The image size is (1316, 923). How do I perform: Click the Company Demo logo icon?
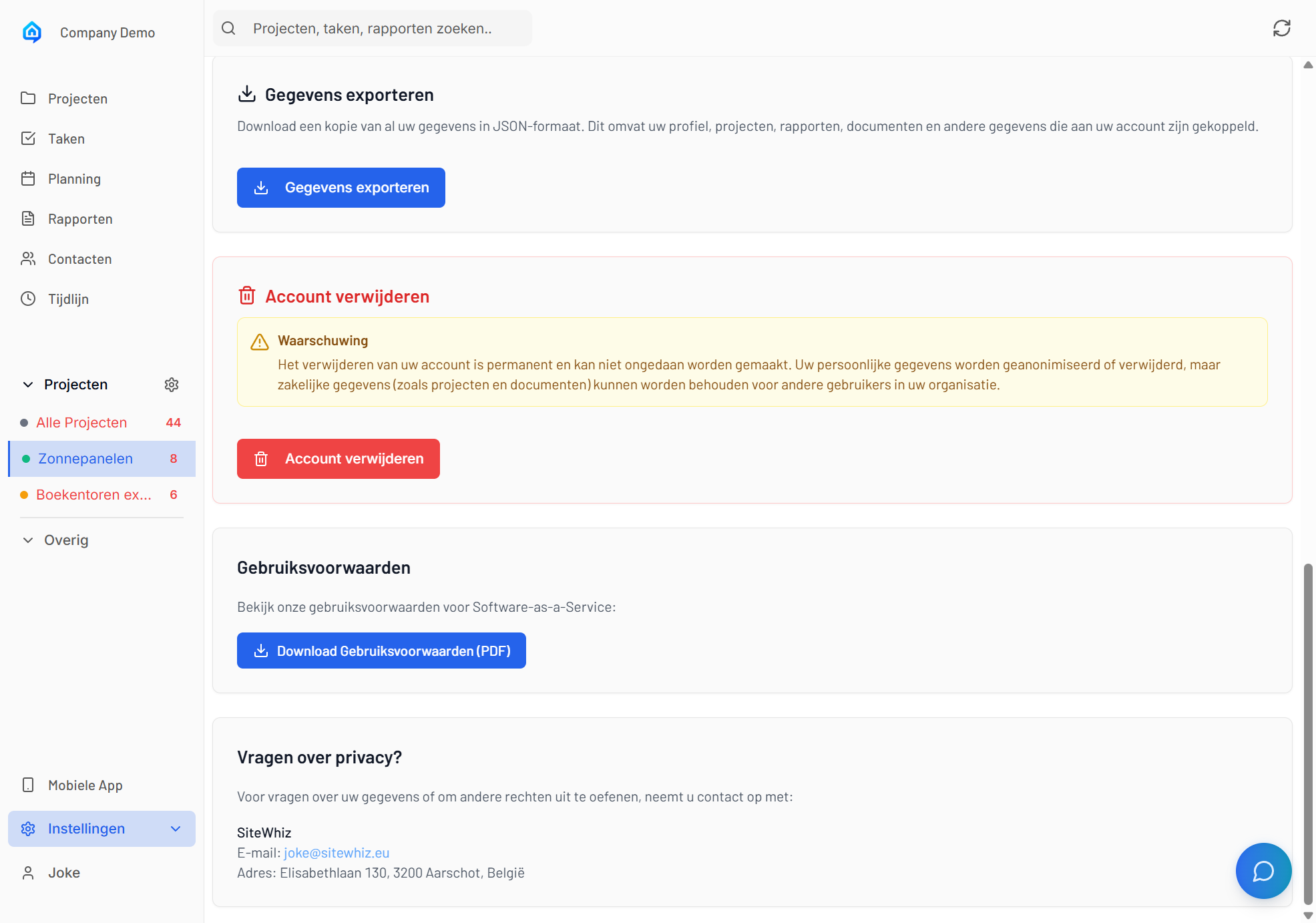[32, 32]
